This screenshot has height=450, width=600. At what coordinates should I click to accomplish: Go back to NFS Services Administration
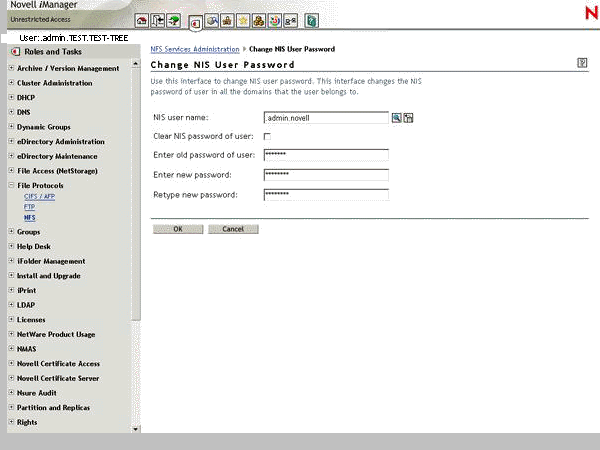coord(195,49)
